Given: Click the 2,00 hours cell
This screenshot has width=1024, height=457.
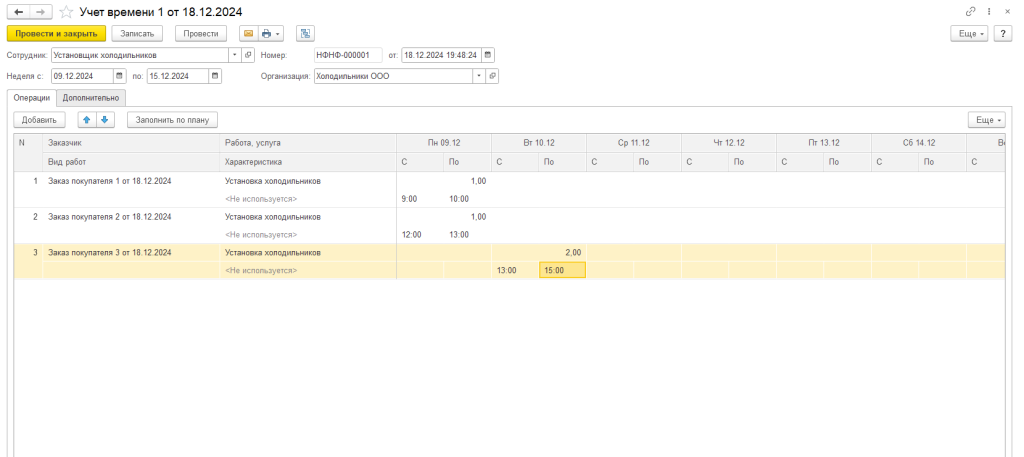Looking at the screenshot, I should (x=539, y=252).
